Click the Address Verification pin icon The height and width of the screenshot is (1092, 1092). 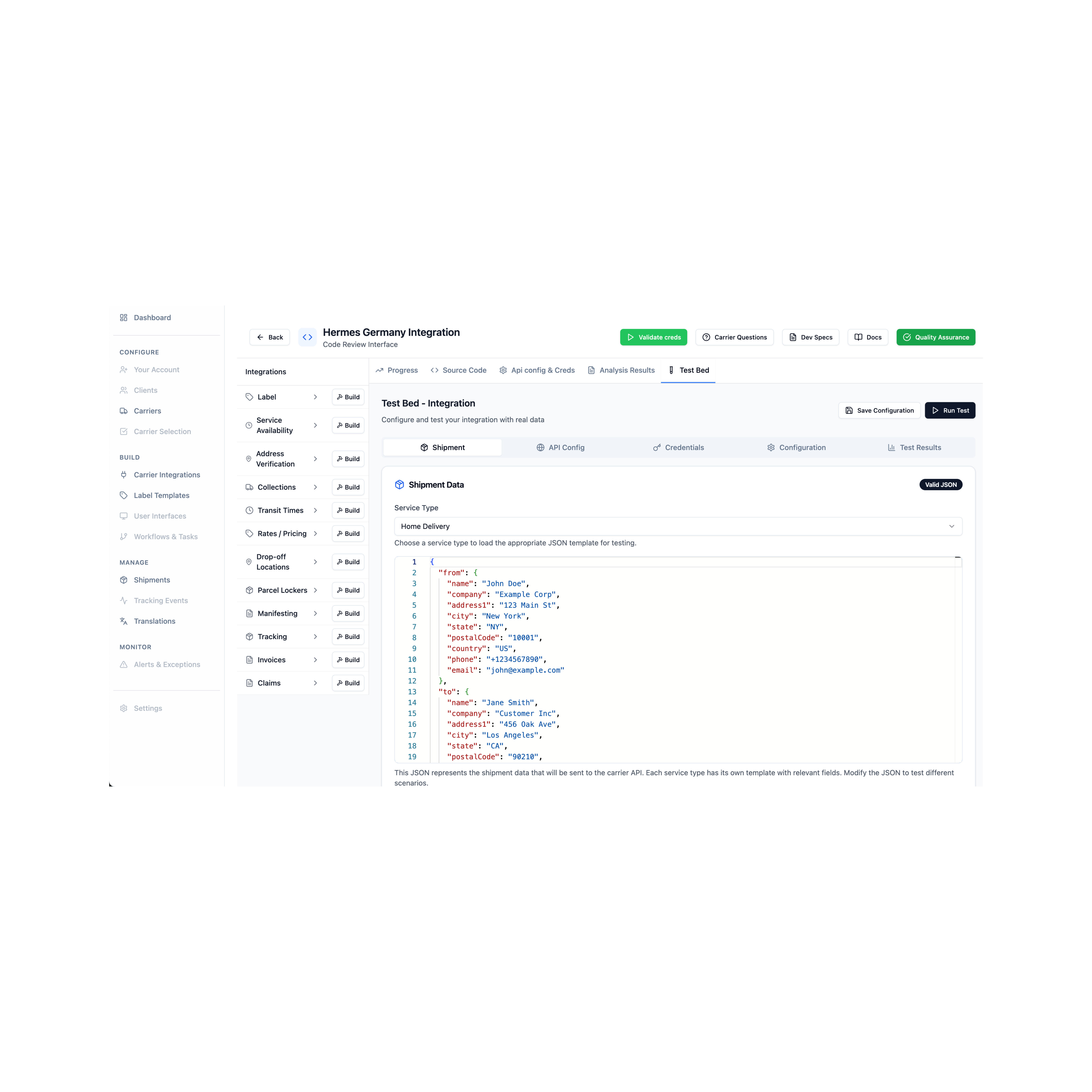coord(249,459)
